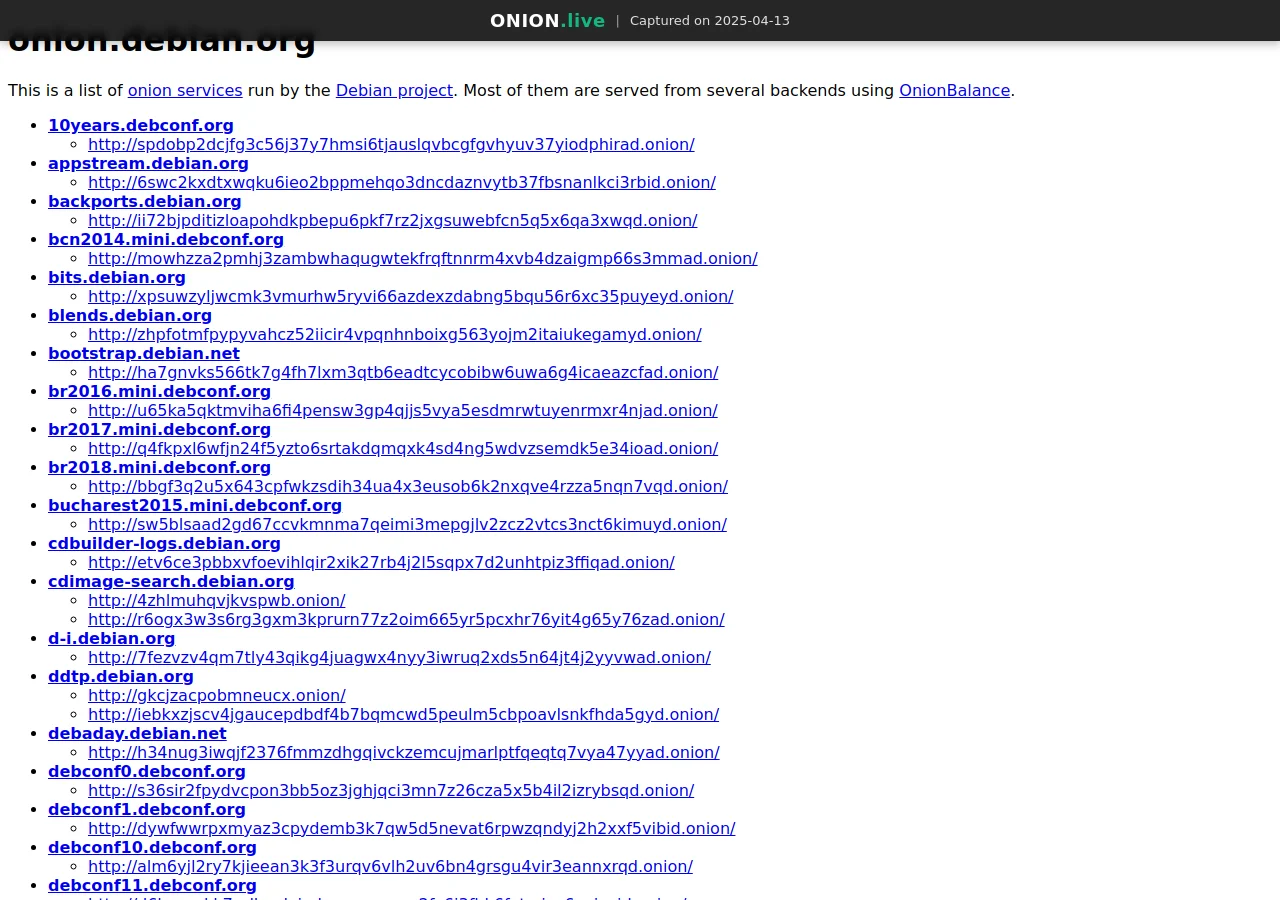
Task: Open the ONION.live header link
Action: click(x=547, y=20)
